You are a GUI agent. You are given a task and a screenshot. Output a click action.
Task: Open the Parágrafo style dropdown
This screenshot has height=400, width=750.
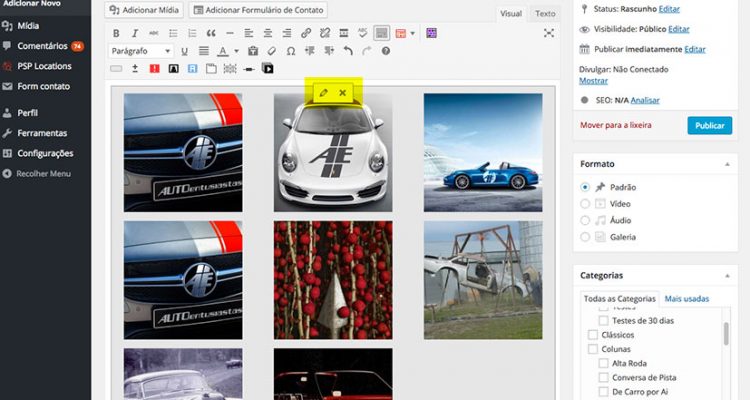(140, 51)
